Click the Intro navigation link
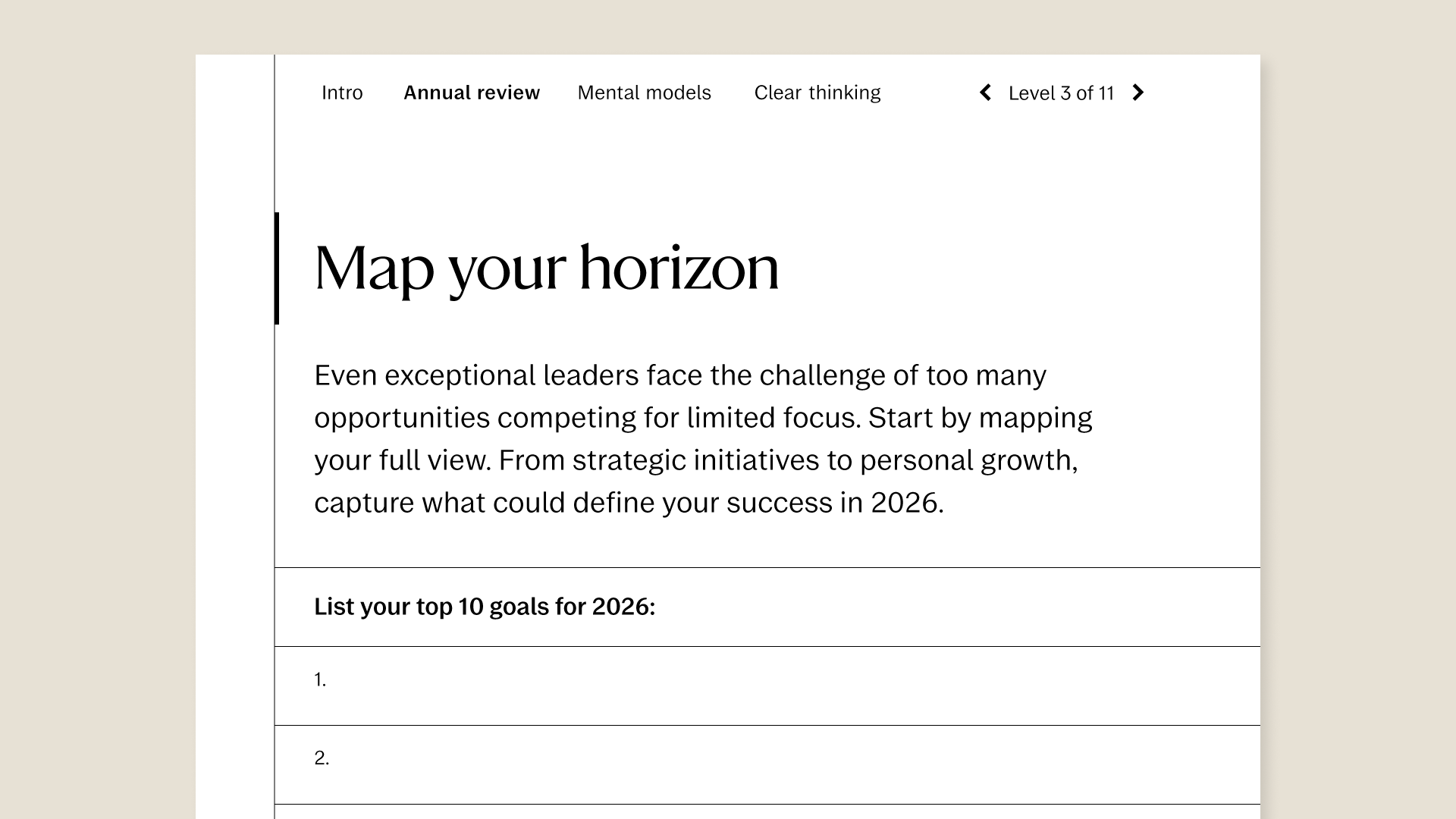 pyautogui.click(x=342, y=93)
